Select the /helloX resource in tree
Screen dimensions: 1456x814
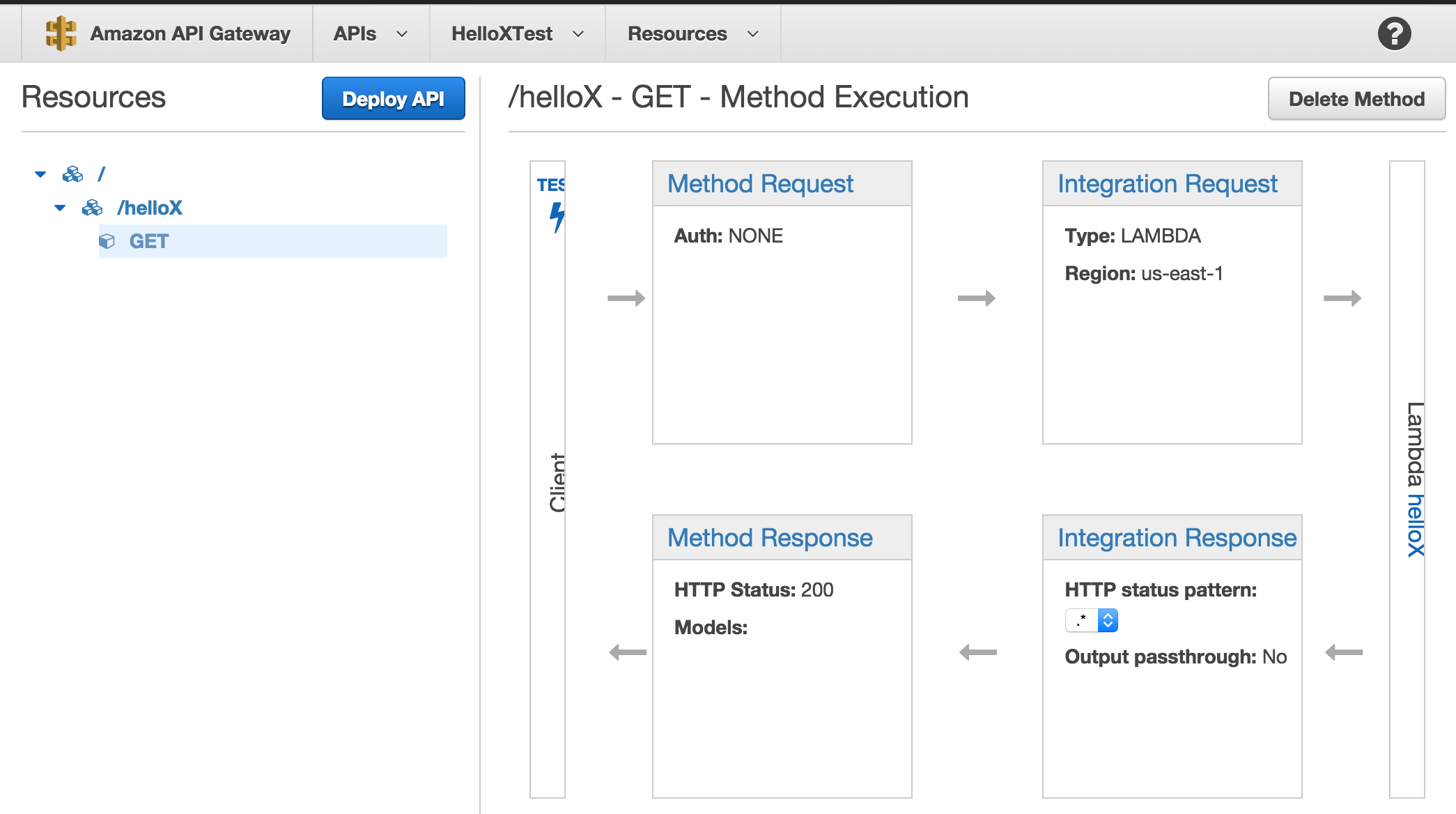click(150, 208)
